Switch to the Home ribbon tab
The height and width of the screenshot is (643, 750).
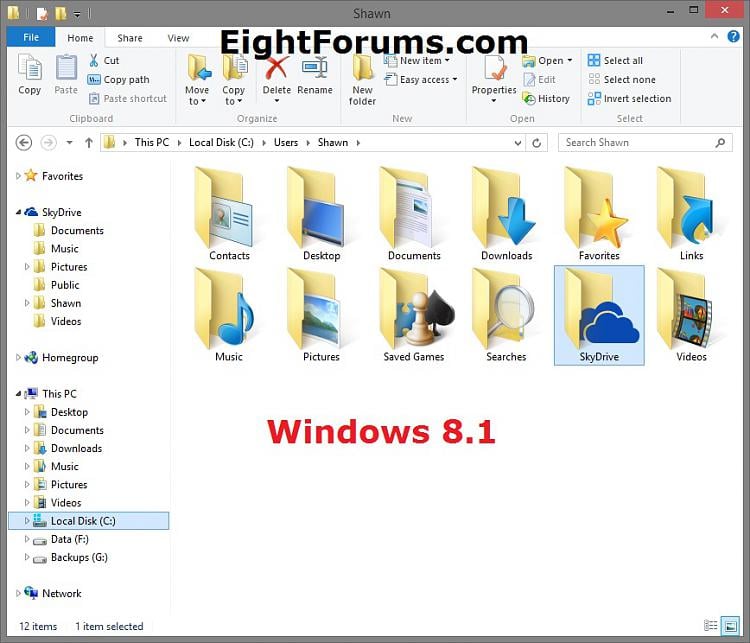pos(80,38)
